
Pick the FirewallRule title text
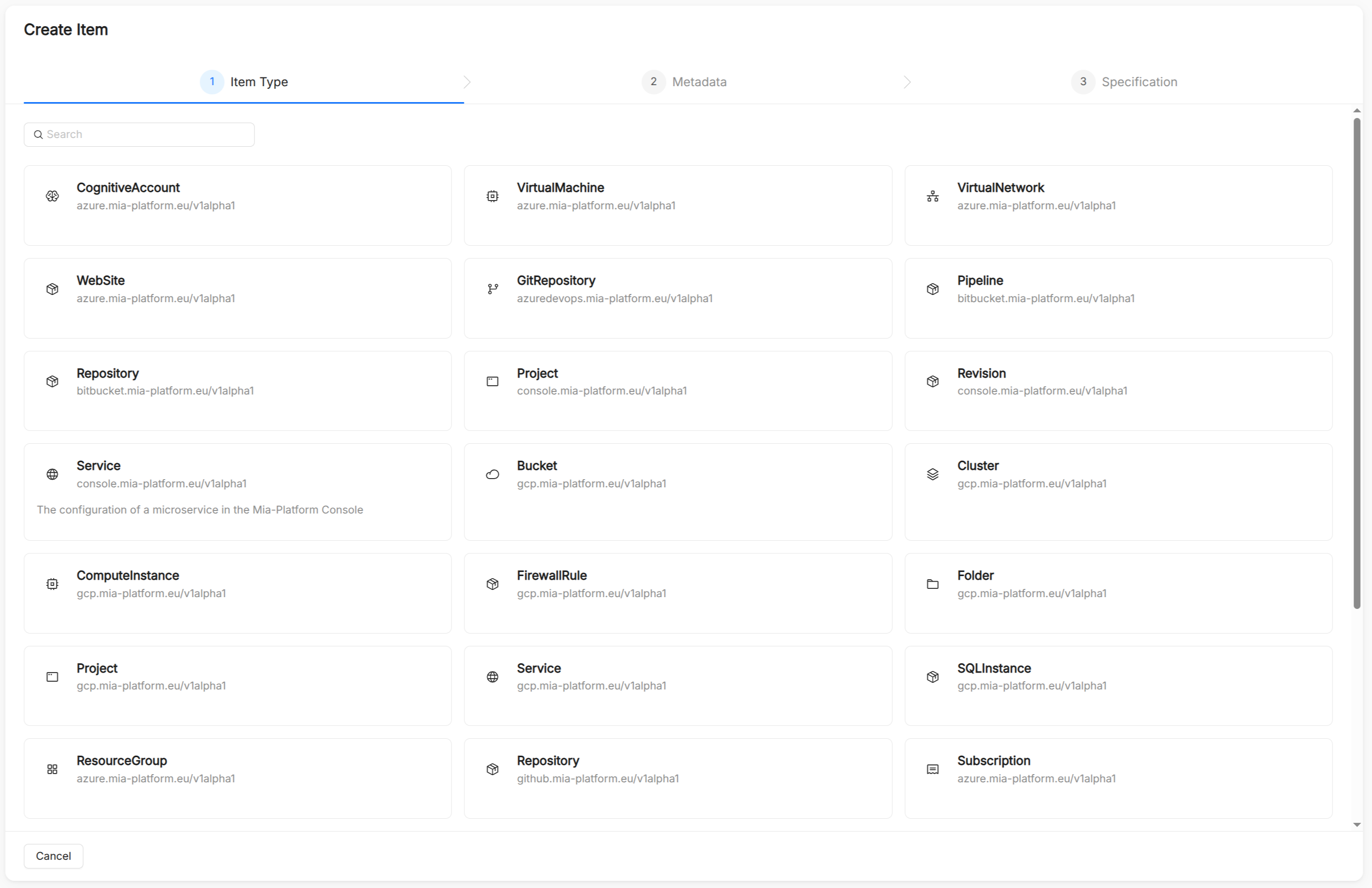coord(552,576)
